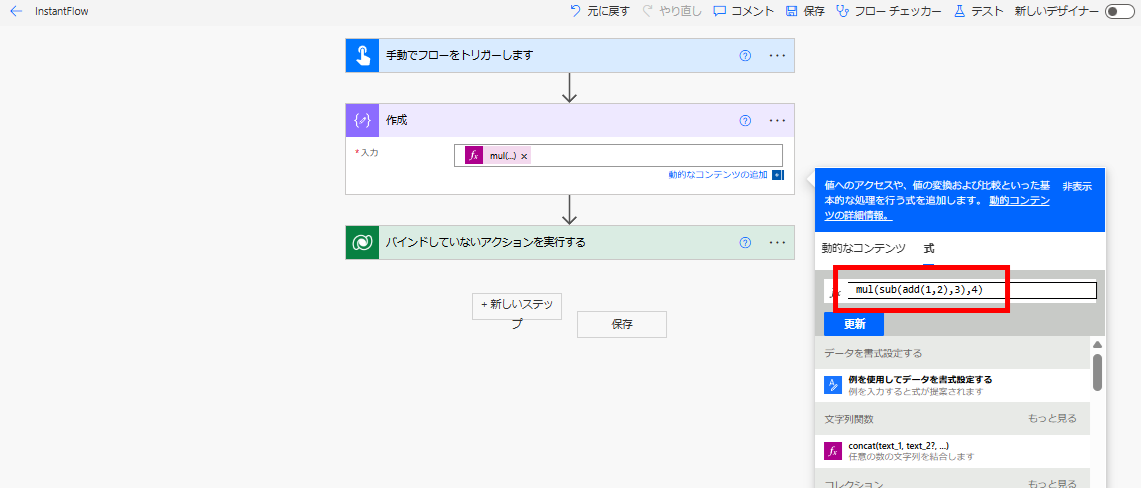The width and height of the screenshot is (1141, 488).
Task: Open コメント comments pane
Action: click(743, 11)
